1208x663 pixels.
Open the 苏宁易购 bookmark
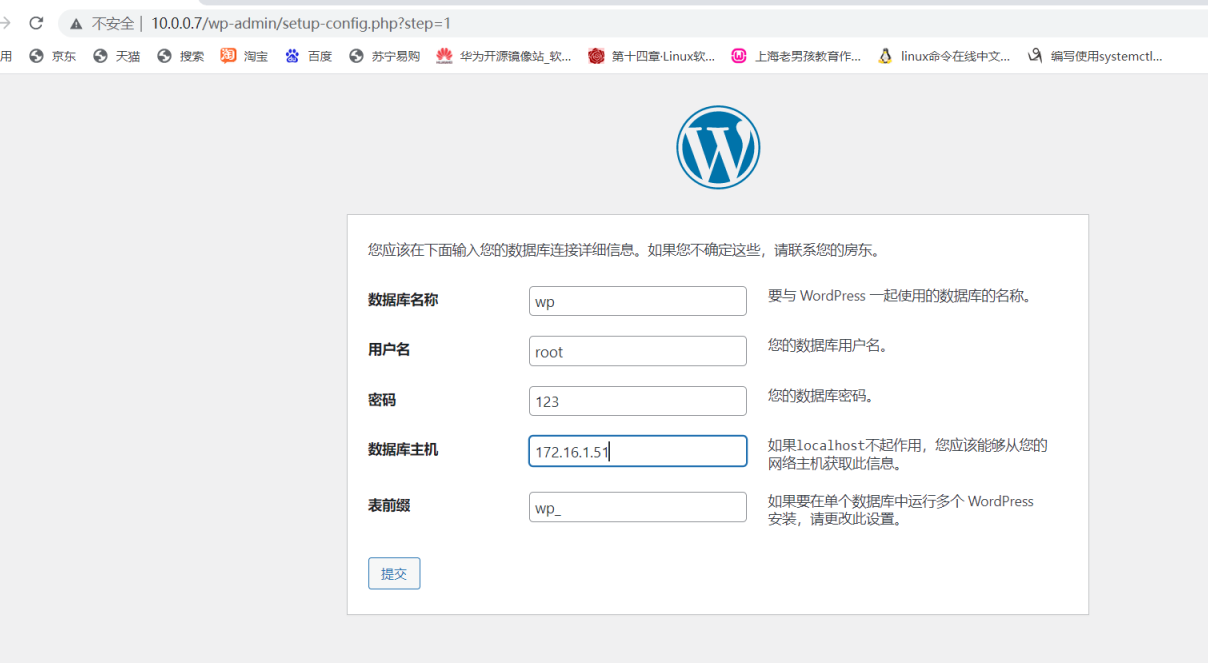click(x=385, y=56)
